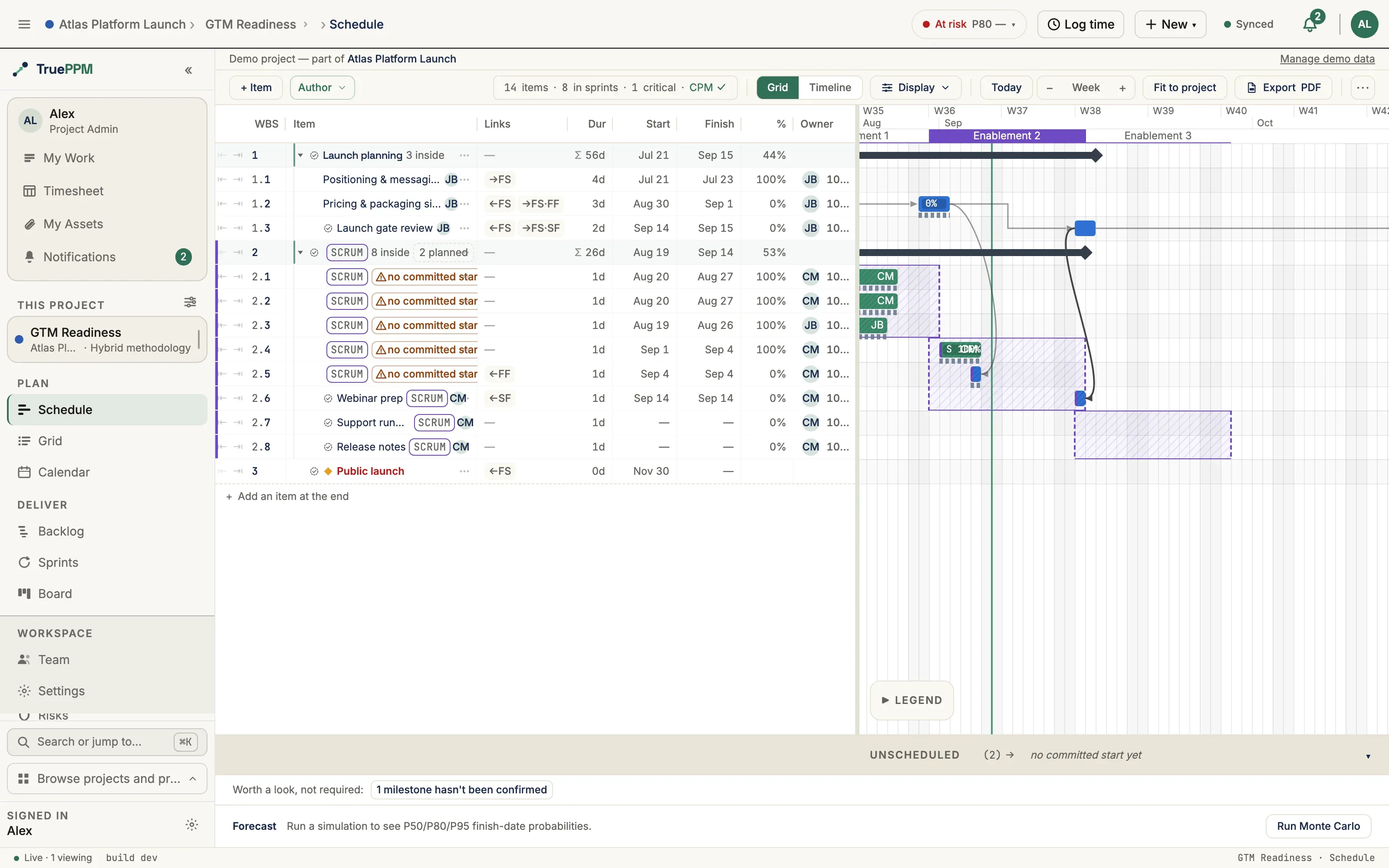Click Fit to project
This screenshot has width=1389, height=868.
click(x=1184, y=88)
